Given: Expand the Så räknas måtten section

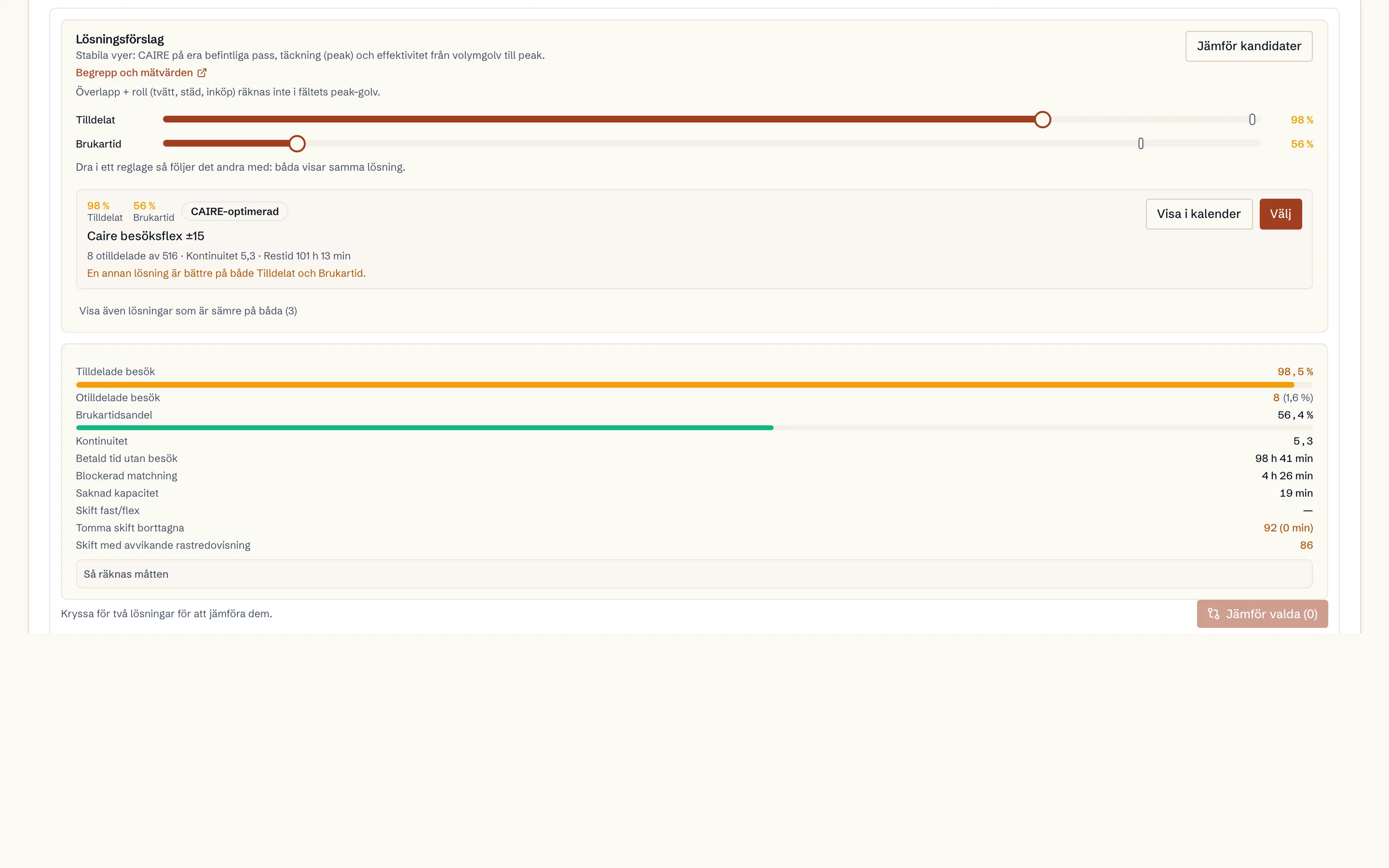Looking at the screenshot, I should tap(694, 574).
